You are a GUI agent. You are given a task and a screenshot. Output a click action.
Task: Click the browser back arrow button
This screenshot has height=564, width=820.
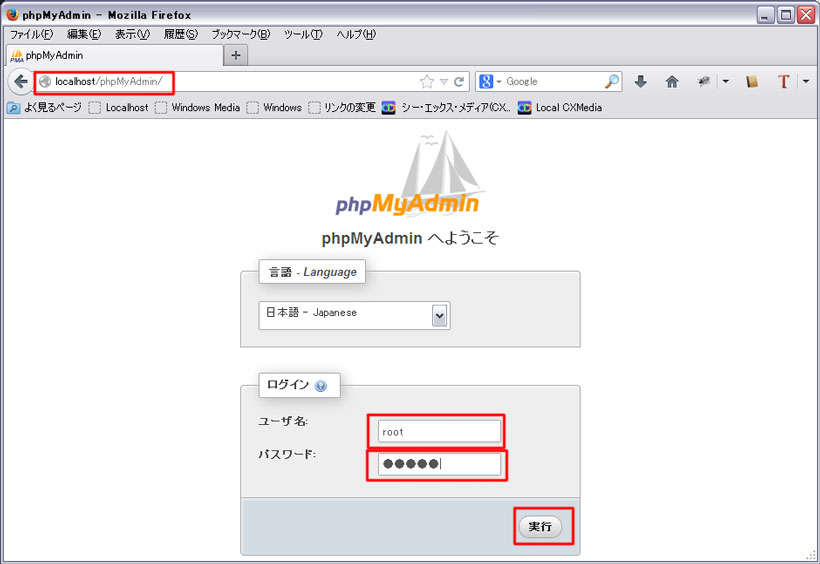[20, 82]
